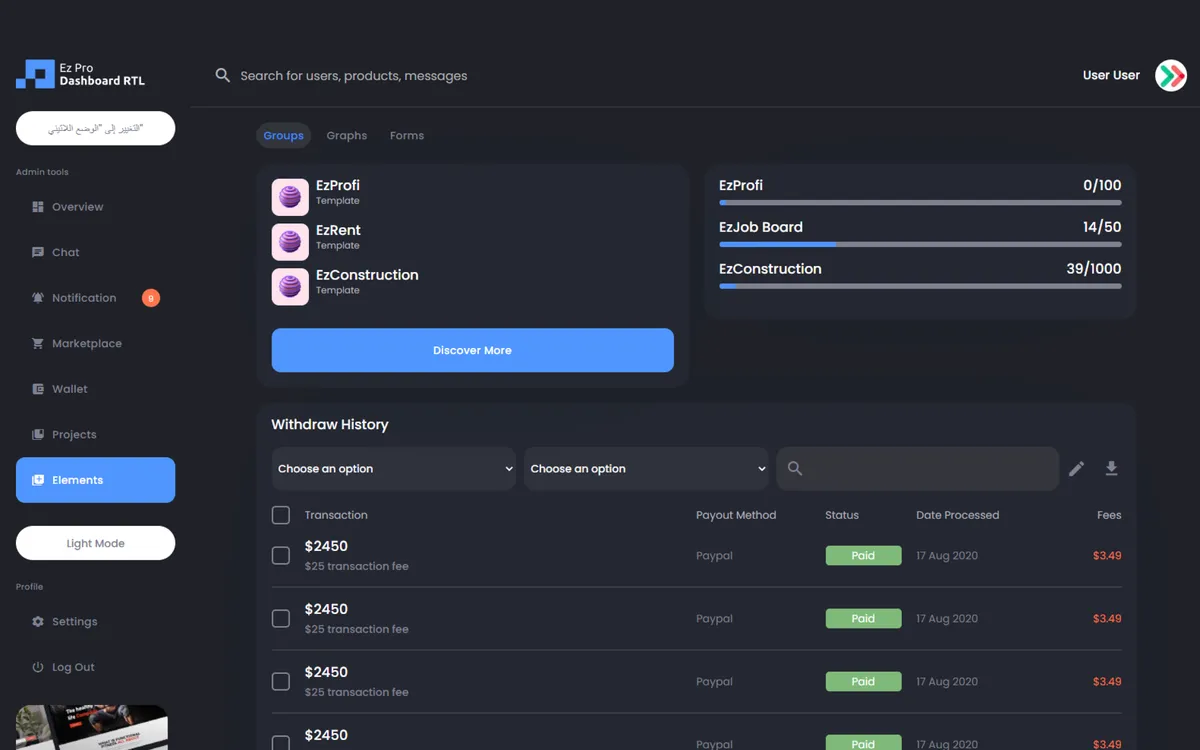Click the Log Out link

tap(95, 667)
